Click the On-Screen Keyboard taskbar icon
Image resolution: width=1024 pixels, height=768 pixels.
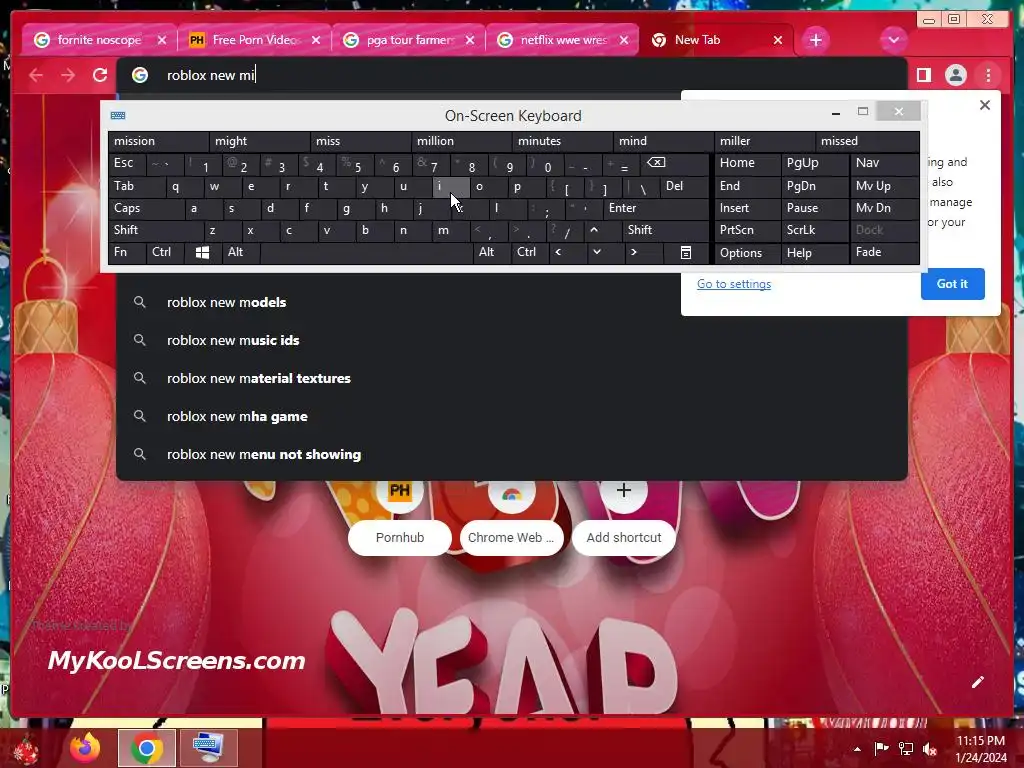coord(208,748)
